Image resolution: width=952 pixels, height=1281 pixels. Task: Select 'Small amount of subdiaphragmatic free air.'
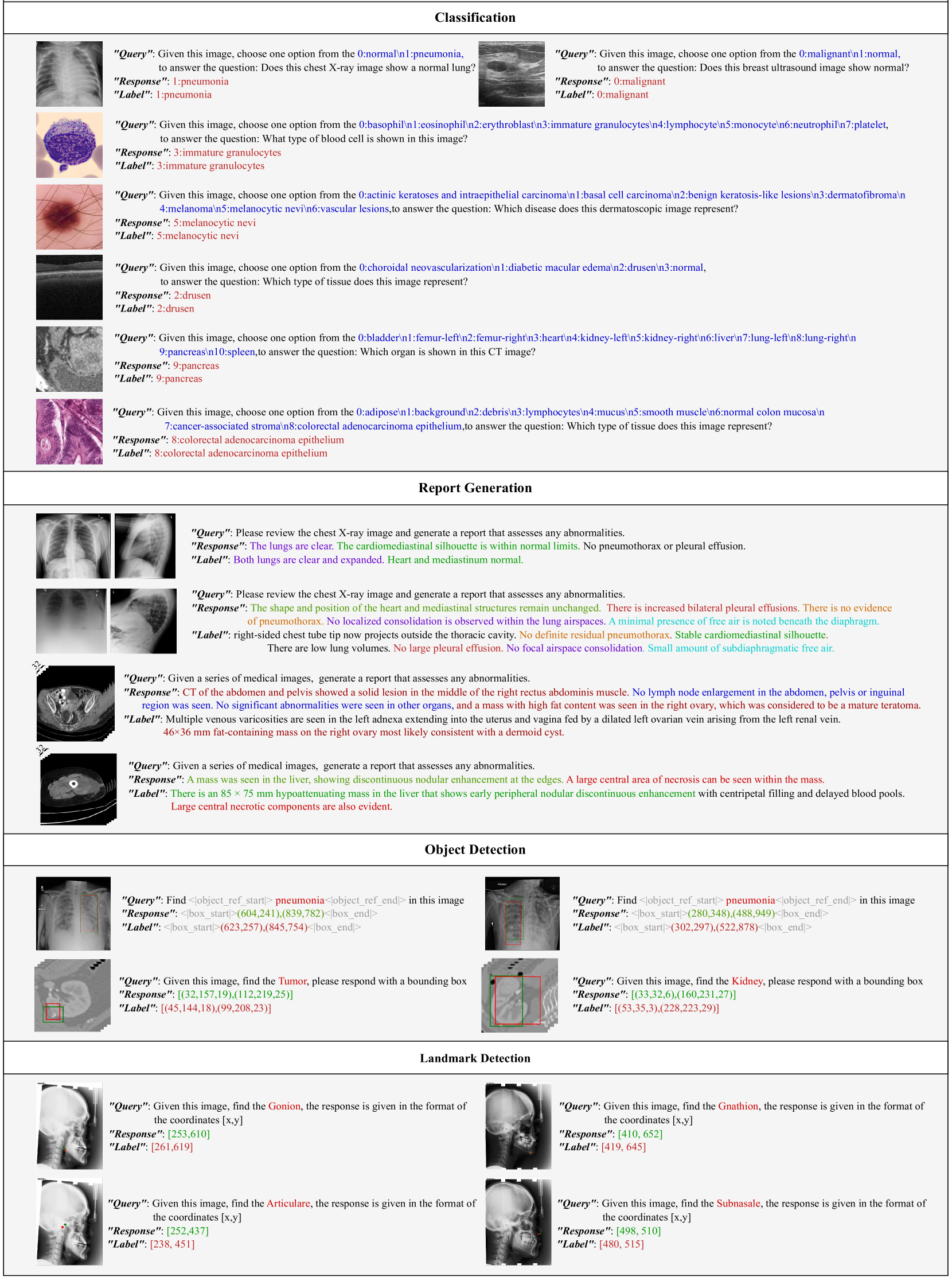741,649
